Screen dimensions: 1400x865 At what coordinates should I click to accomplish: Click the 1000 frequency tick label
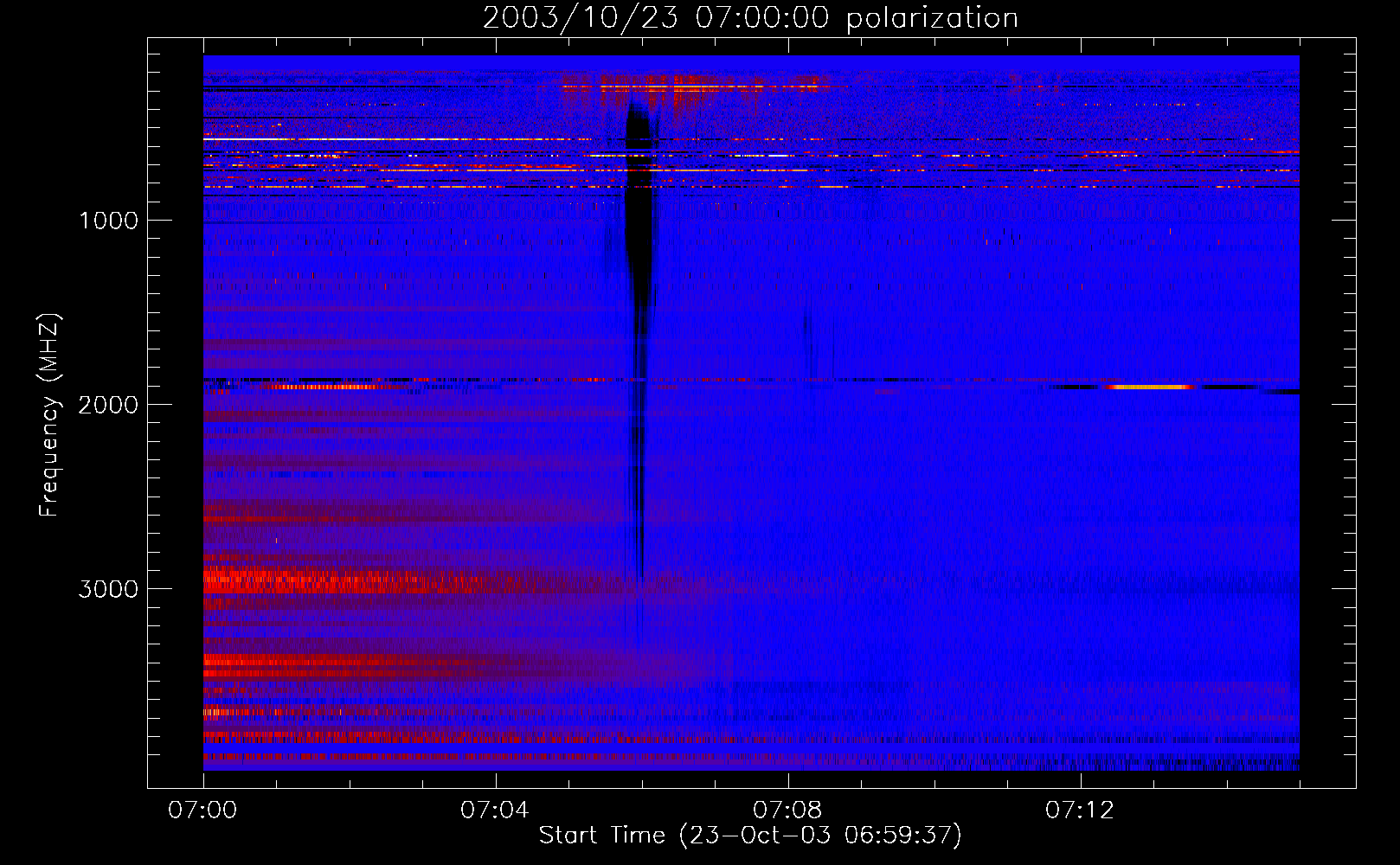pos(108,221)
